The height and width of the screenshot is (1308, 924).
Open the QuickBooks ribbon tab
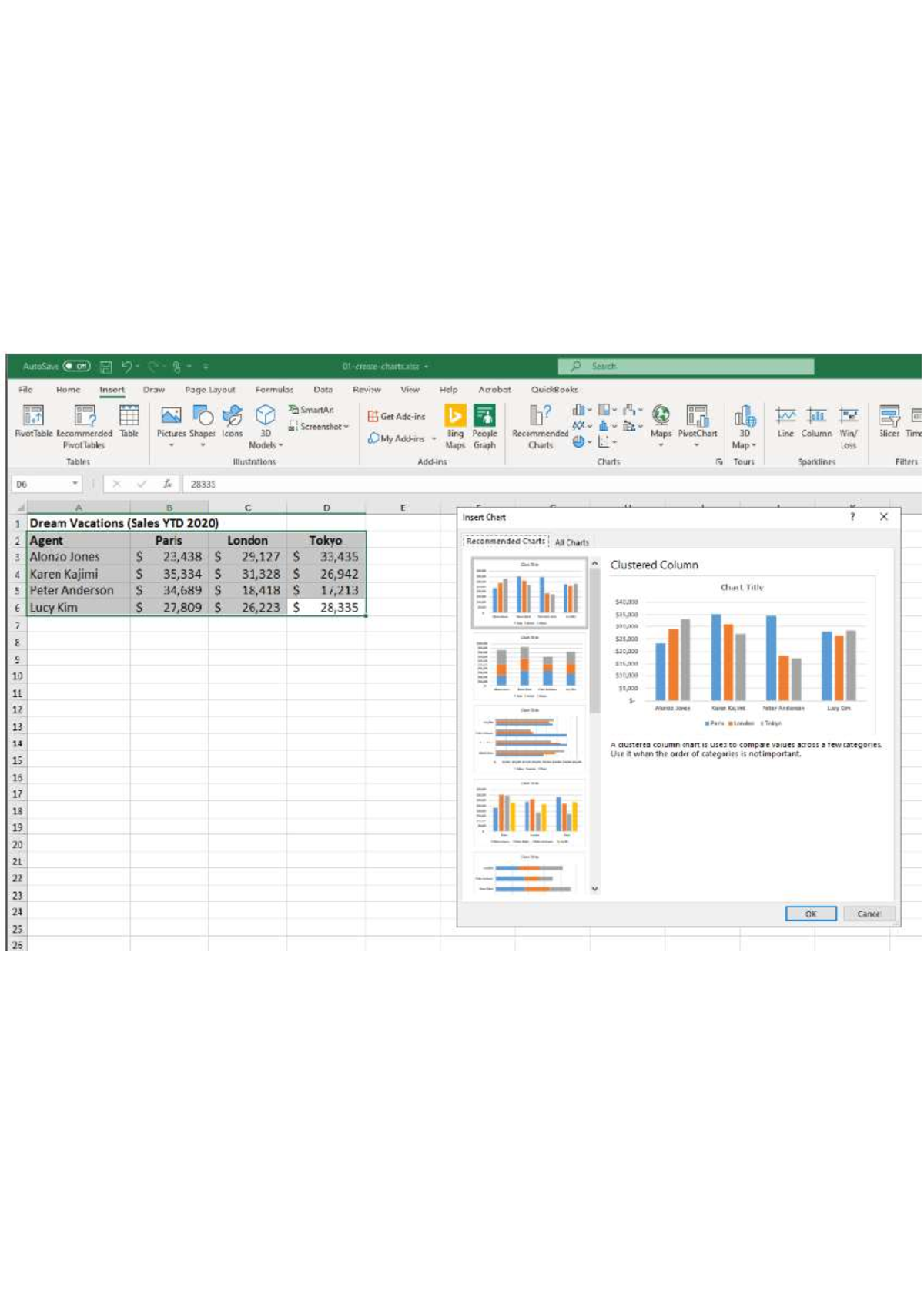coord(554,390)
